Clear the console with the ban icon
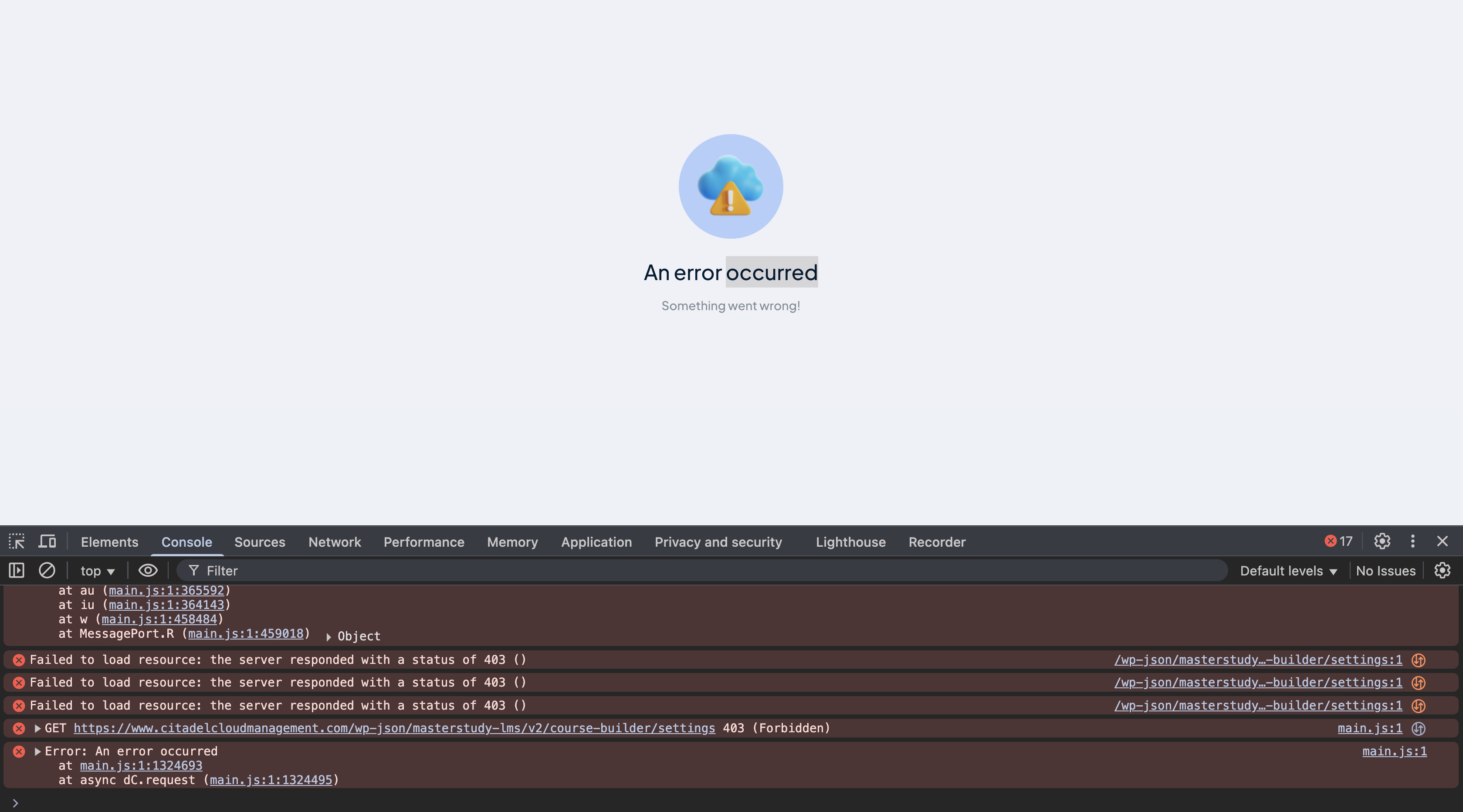The image size is (1463, 812). (47, 570)
